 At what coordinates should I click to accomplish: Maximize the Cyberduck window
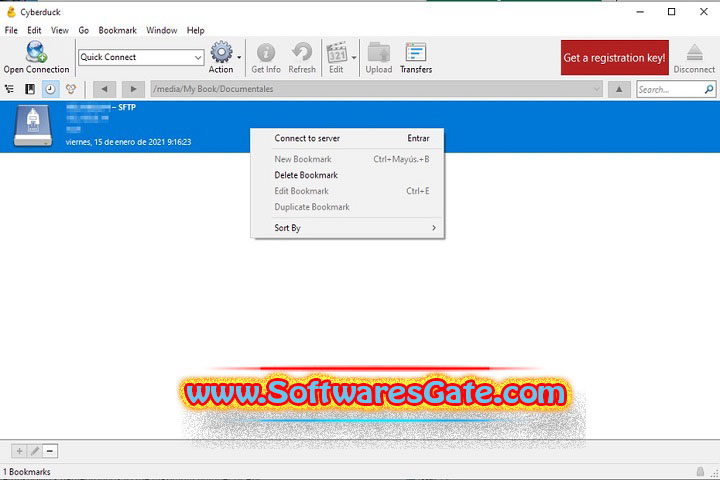(671, 12)
